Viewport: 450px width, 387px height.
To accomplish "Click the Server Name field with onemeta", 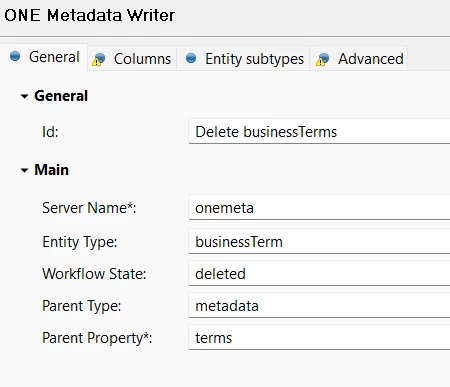I will point(319,208).
